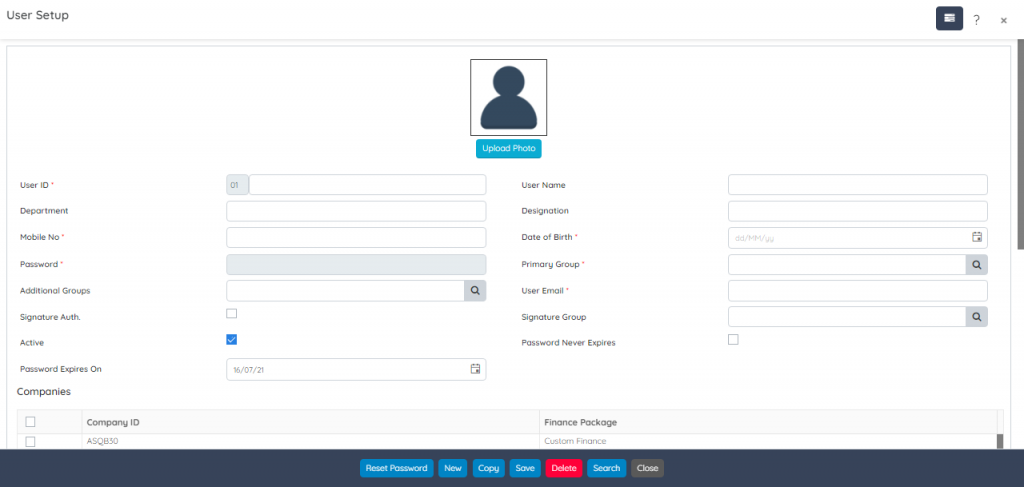Click the list view icon in header
Image resolution: width=1024 pixels, height=487 pixels.
click(949, 18)
